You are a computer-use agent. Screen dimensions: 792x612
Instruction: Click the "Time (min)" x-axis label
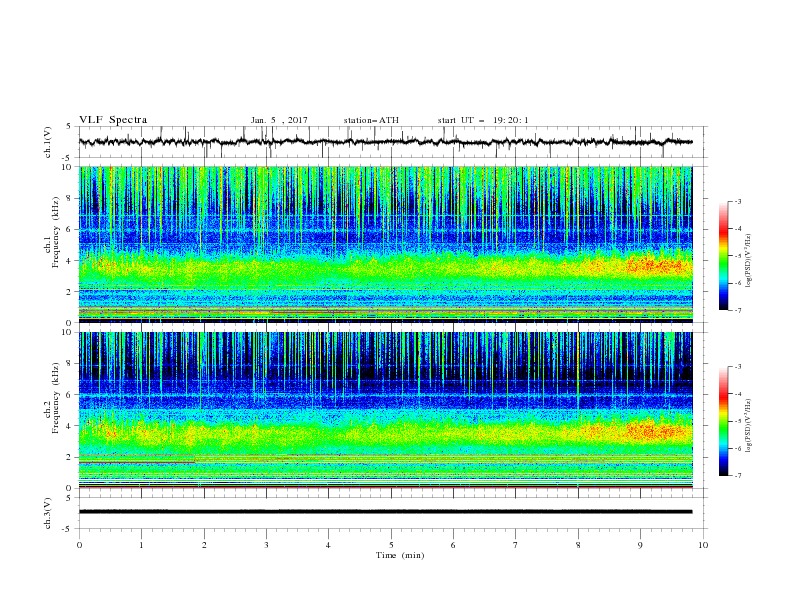click(400, 555)
